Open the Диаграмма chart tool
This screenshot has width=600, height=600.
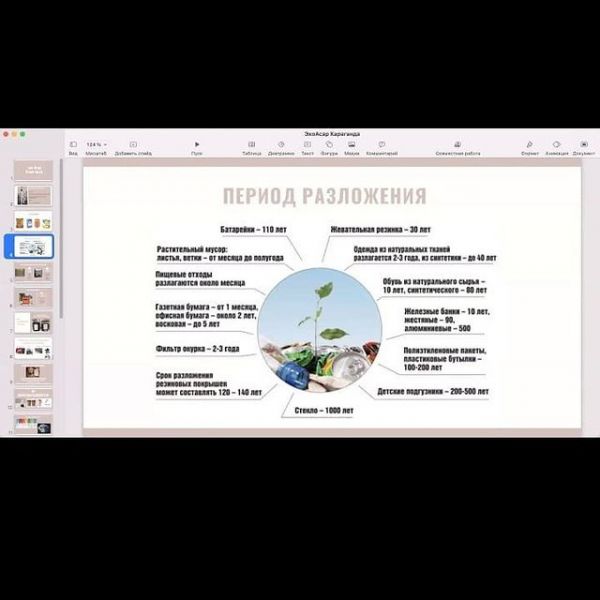click(283, 145)
